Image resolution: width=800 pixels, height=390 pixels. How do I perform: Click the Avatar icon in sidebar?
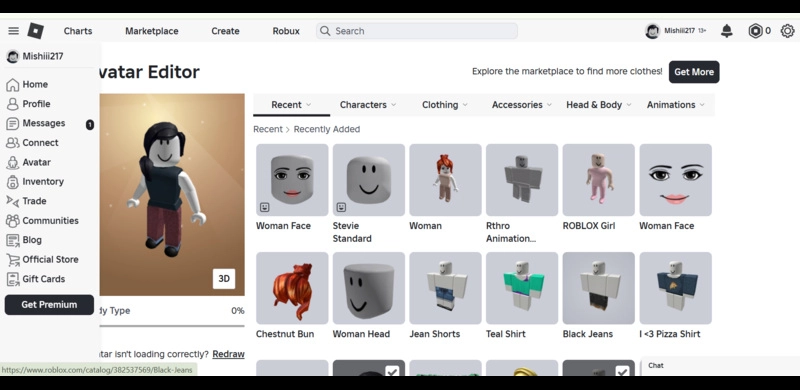click(13, 162)
